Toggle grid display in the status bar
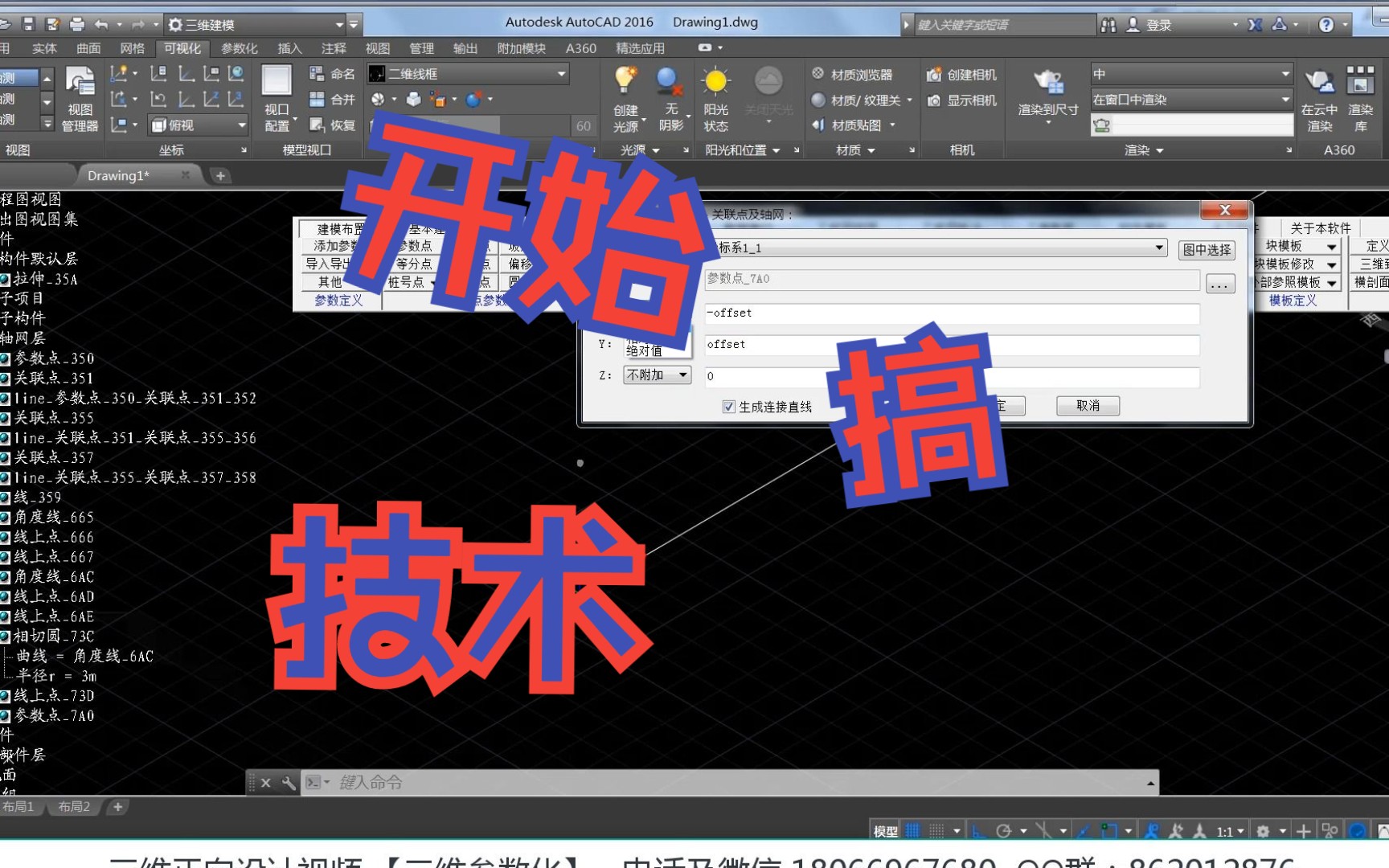The width and height of the screenshot is (1389, 868). tap(913, 829)
